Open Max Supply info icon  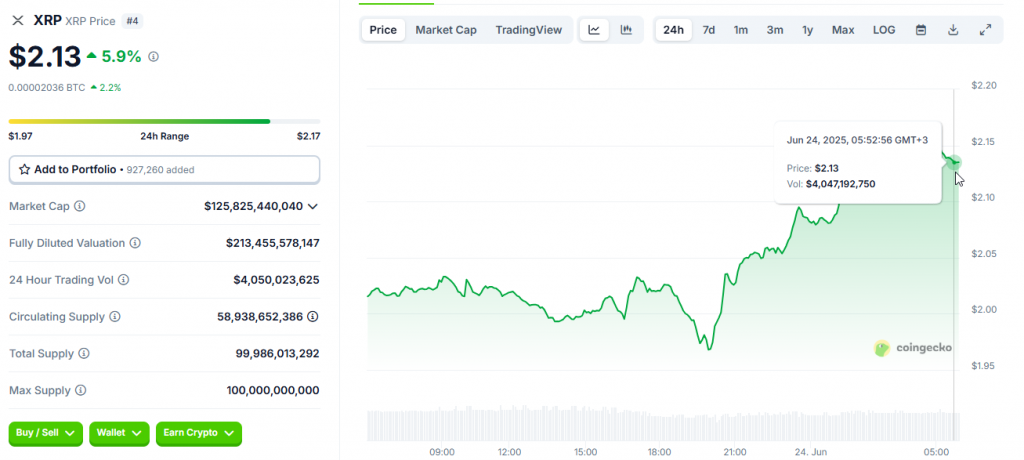point(80,391)
